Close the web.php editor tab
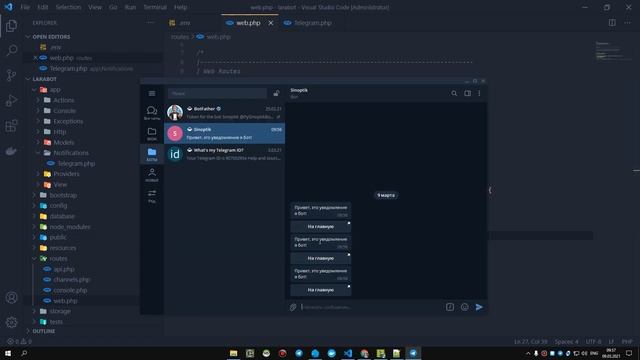Image resolution: width=640 pixels, height=360 pixels. pos(271,23)
